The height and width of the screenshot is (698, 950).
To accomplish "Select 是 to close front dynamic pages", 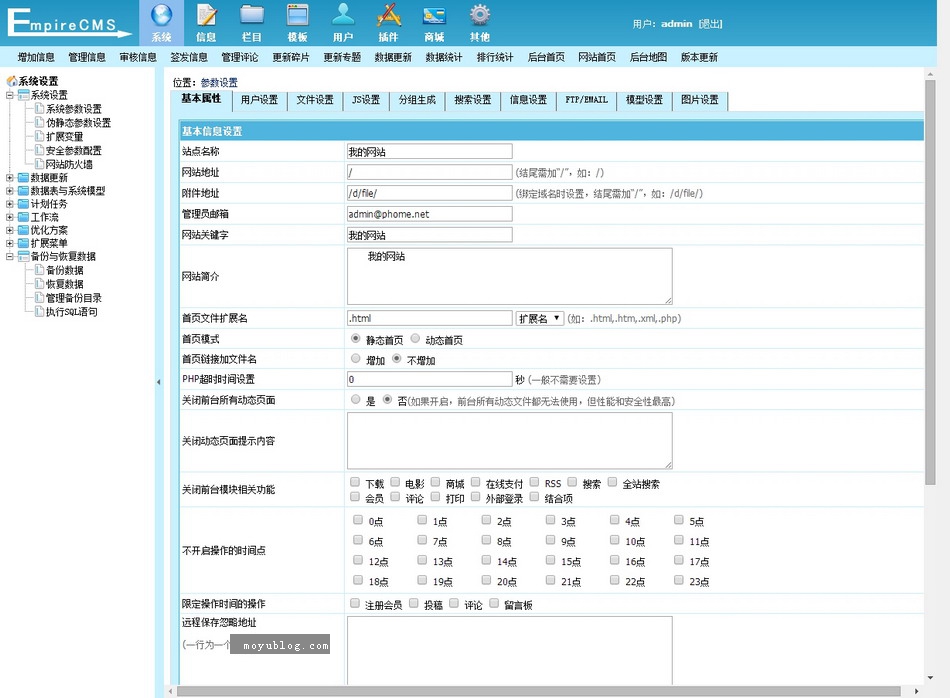I will coord(356,399).
